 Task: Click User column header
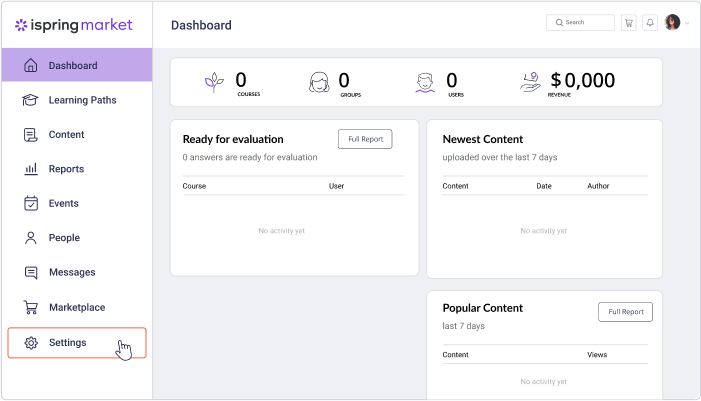click(336, 186)
